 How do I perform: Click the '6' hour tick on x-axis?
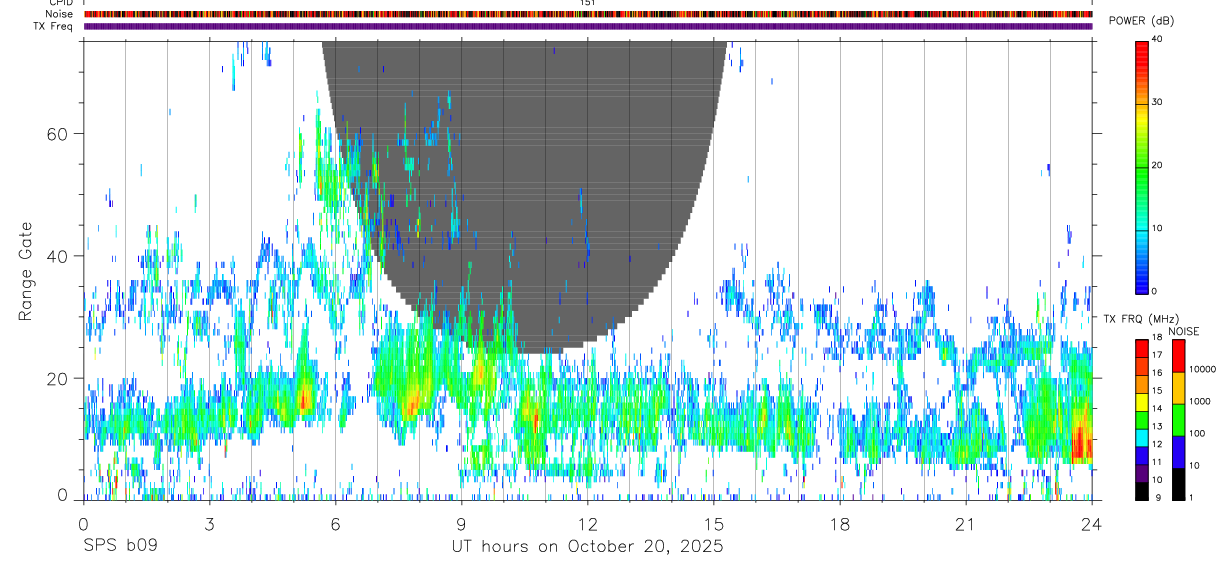(335, 523)
